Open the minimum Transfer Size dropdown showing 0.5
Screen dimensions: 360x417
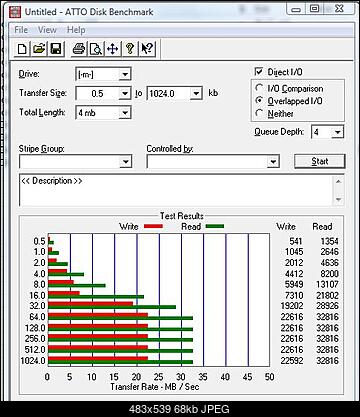(125, 94)
